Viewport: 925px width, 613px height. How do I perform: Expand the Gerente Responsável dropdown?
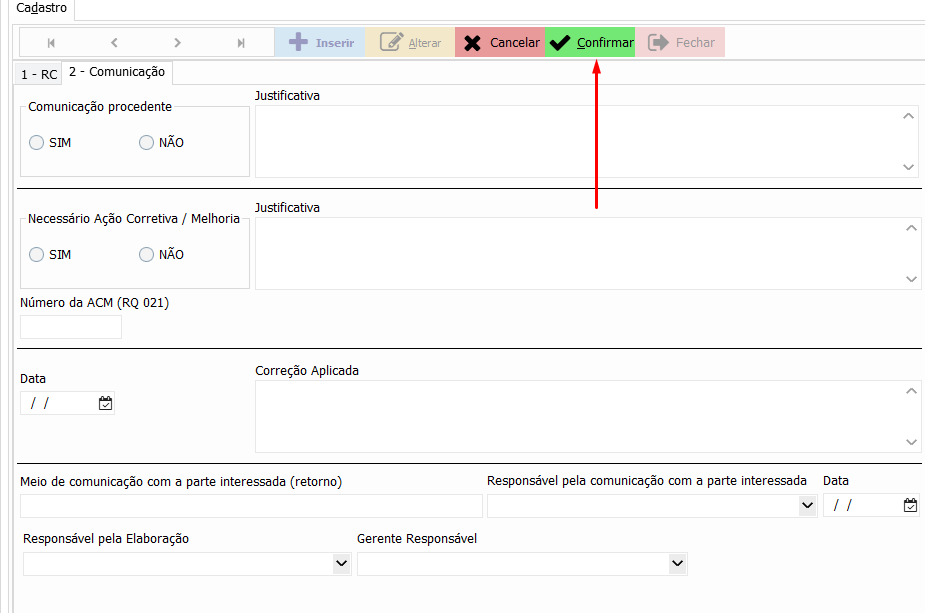(678, 565)
